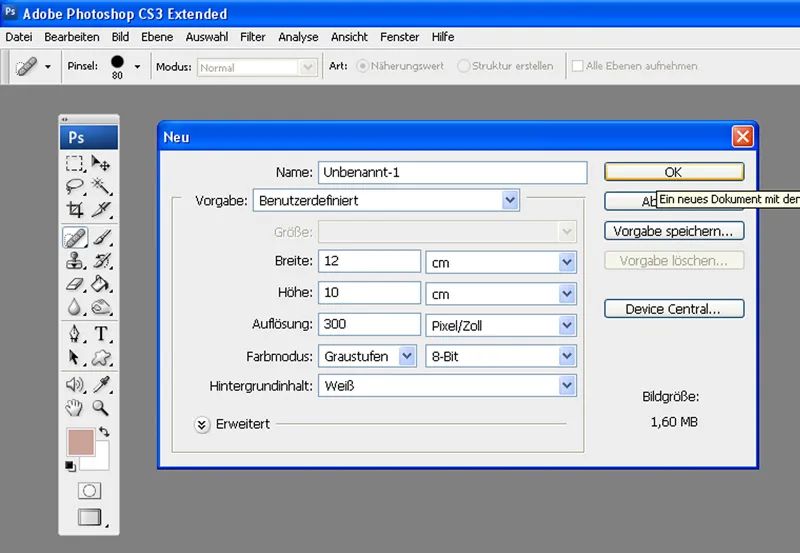Swap foreground and background colors arrows
This screenshot has height=553, width=800.
(104, 432)
